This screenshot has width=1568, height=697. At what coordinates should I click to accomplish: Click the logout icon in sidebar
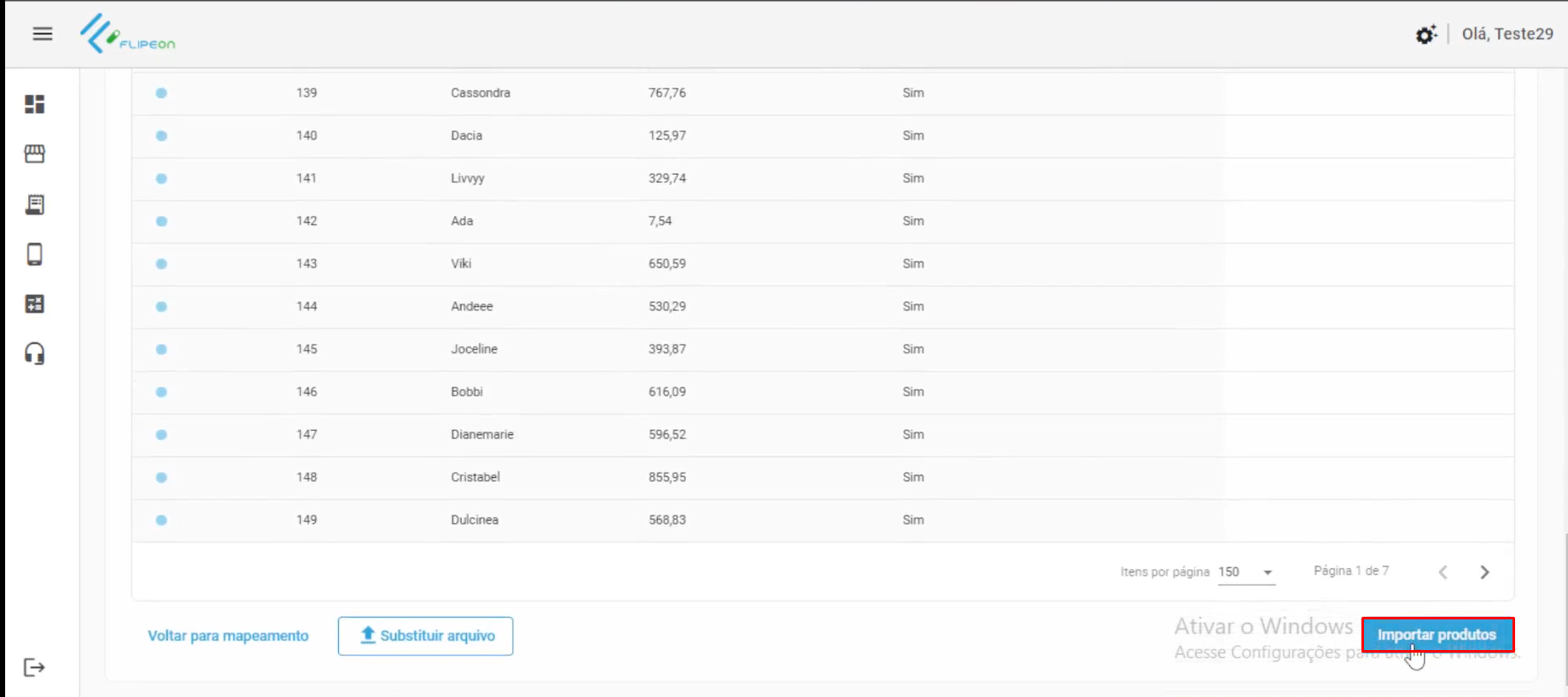click(x=34, y=667)
